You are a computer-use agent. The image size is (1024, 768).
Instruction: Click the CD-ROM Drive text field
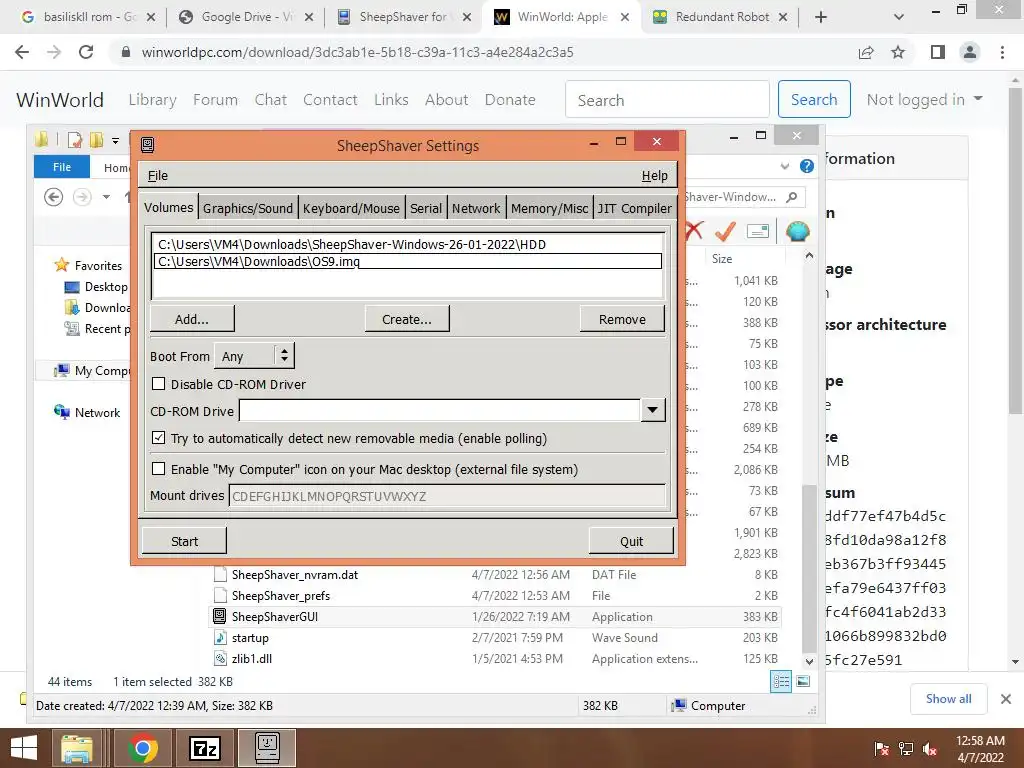440,410
